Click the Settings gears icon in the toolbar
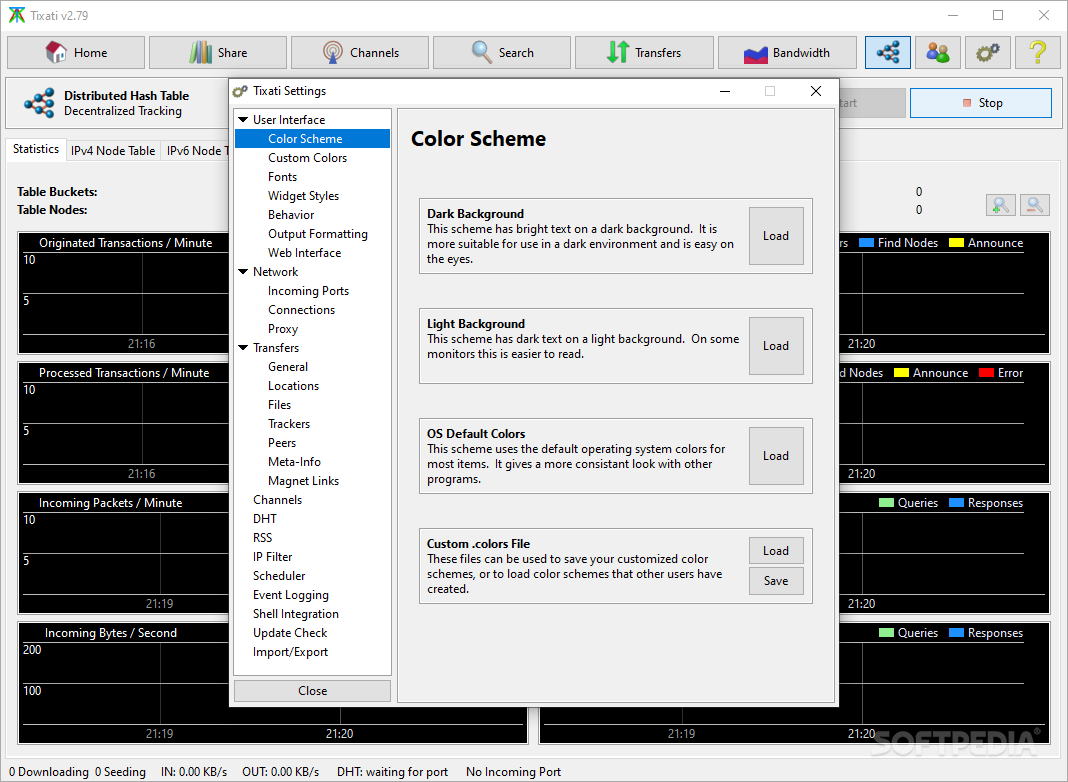The image size is (1068, 782). coord(988,52)
